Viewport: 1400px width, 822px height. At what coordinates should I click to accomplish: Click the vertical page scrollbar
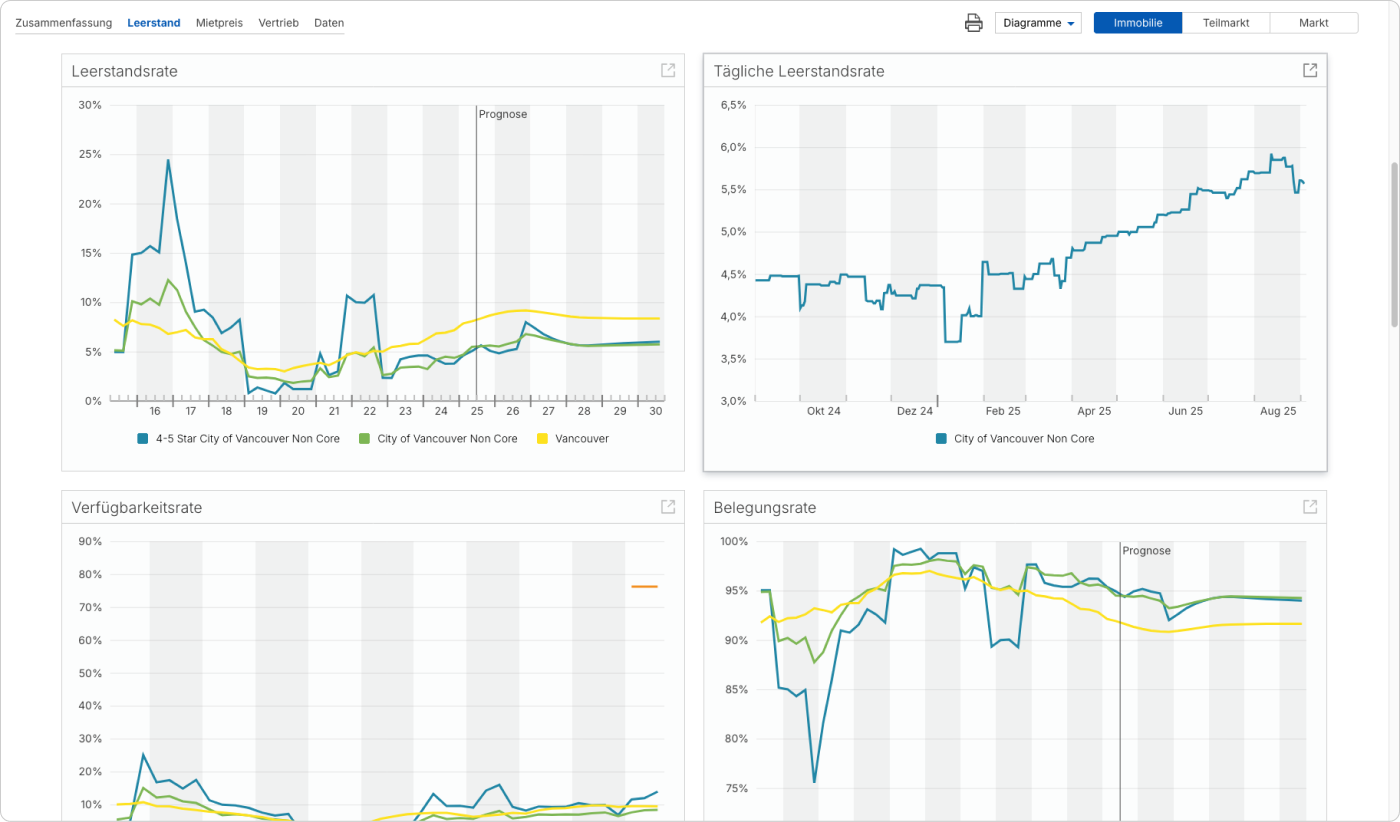[1394, 243]
